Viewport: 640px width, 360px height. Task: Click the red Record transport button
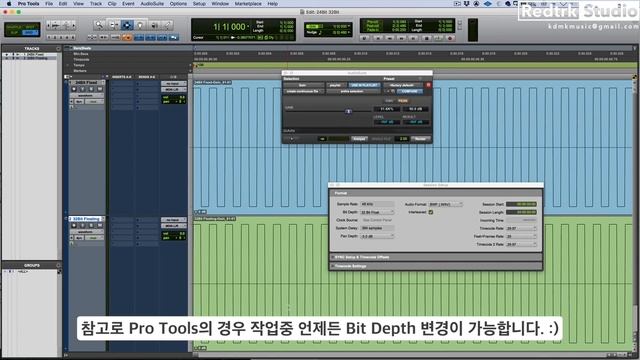450,38
